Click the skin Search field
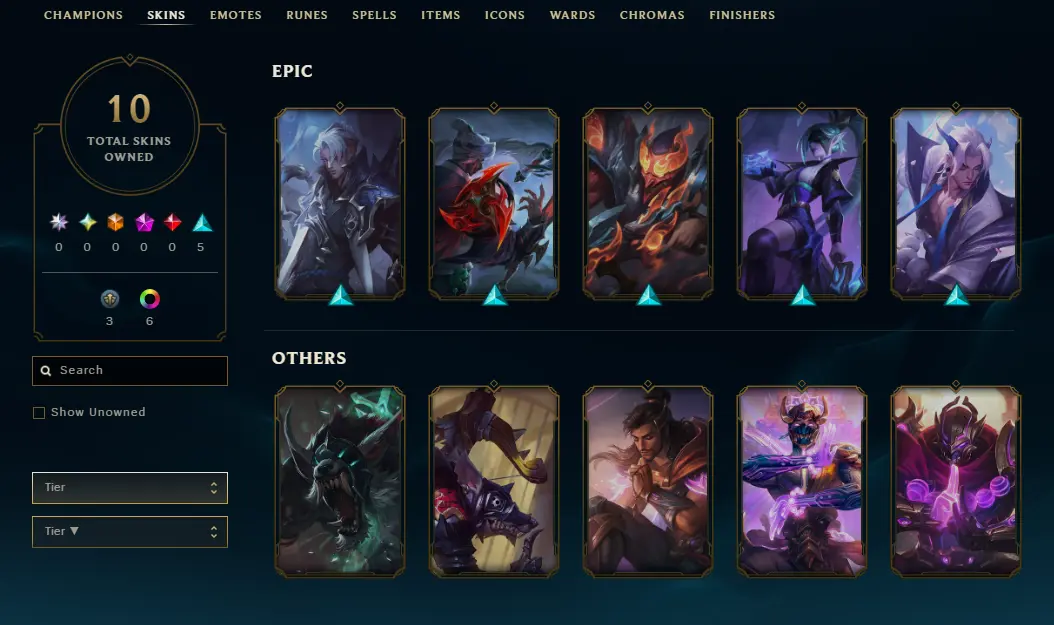This screenshot has width=1054, height=625. [x=130, y=371]
